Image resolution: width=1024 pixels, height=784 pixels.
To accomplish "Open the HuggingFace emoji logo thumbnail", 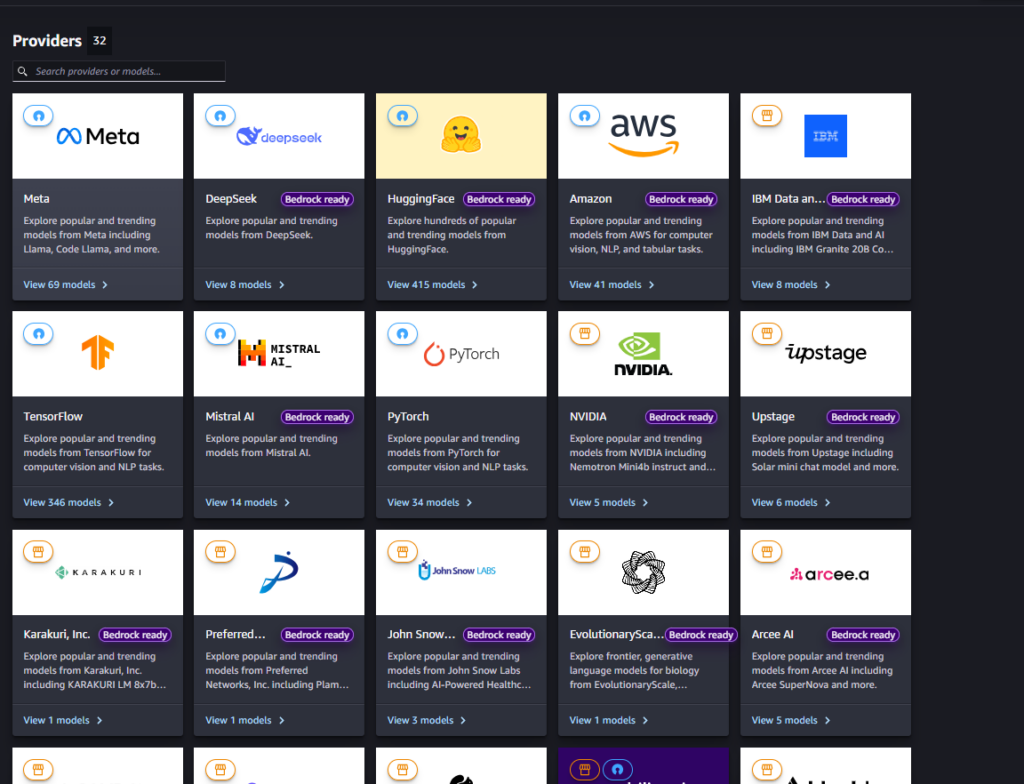I will click(x=461, y=134).
